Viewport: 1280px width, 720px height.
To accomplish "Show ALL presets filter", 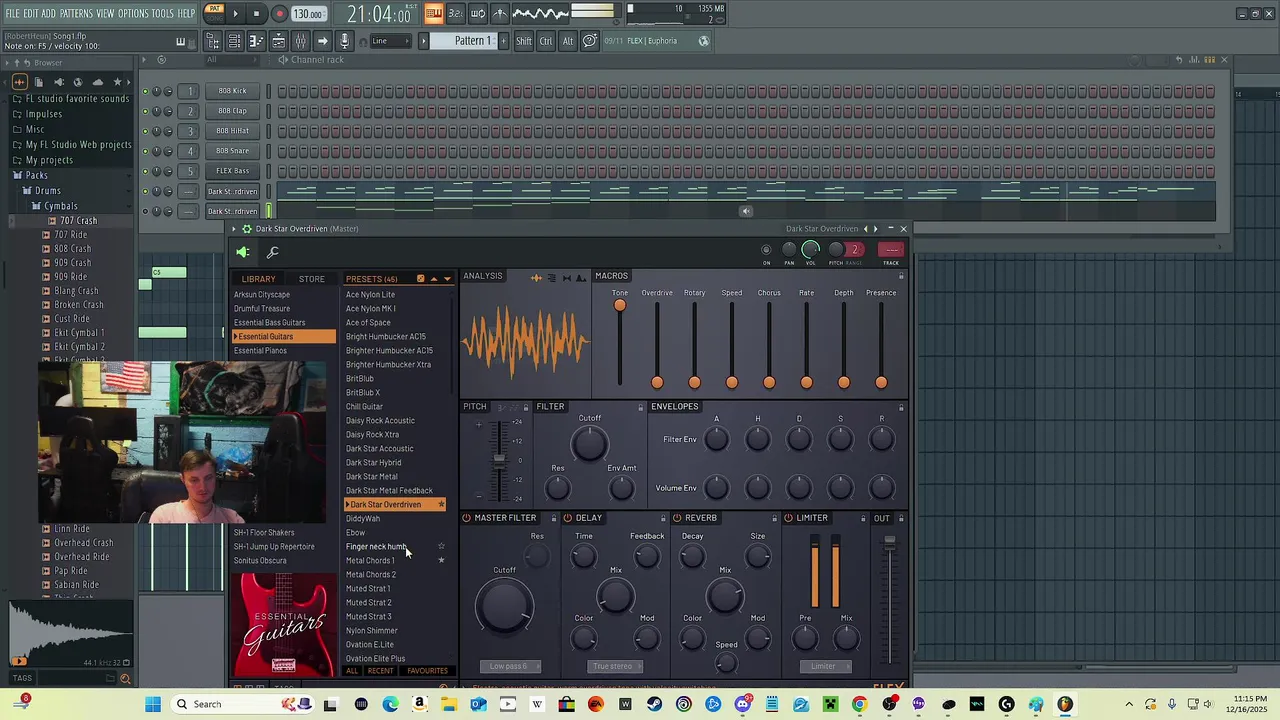I will point(352,671).
